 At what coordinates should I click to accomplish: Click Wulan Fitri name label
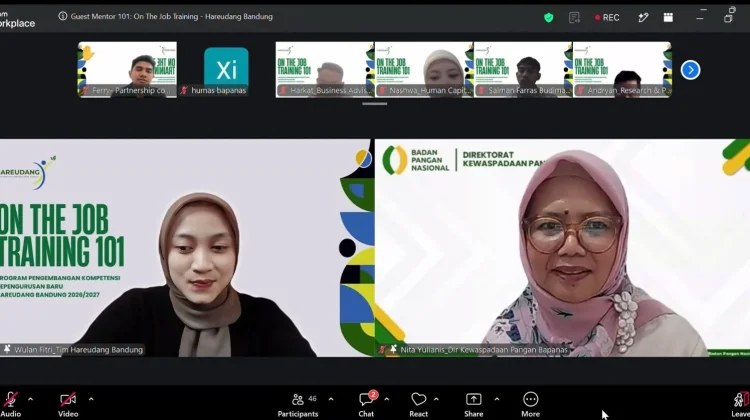click(78, 350)
